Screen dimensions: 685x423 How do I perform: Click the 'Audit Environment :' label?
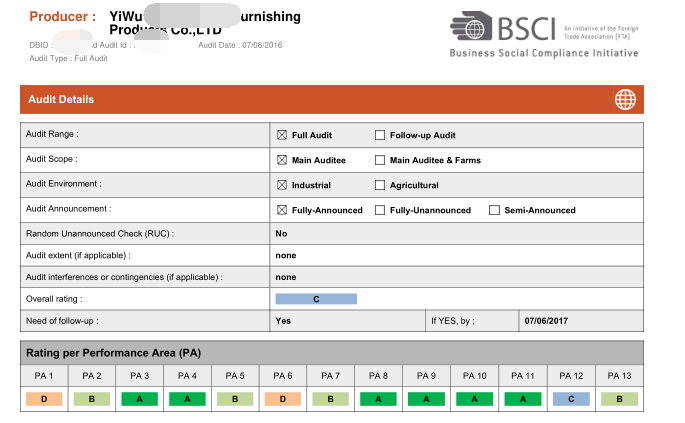[x=64, y=184]
